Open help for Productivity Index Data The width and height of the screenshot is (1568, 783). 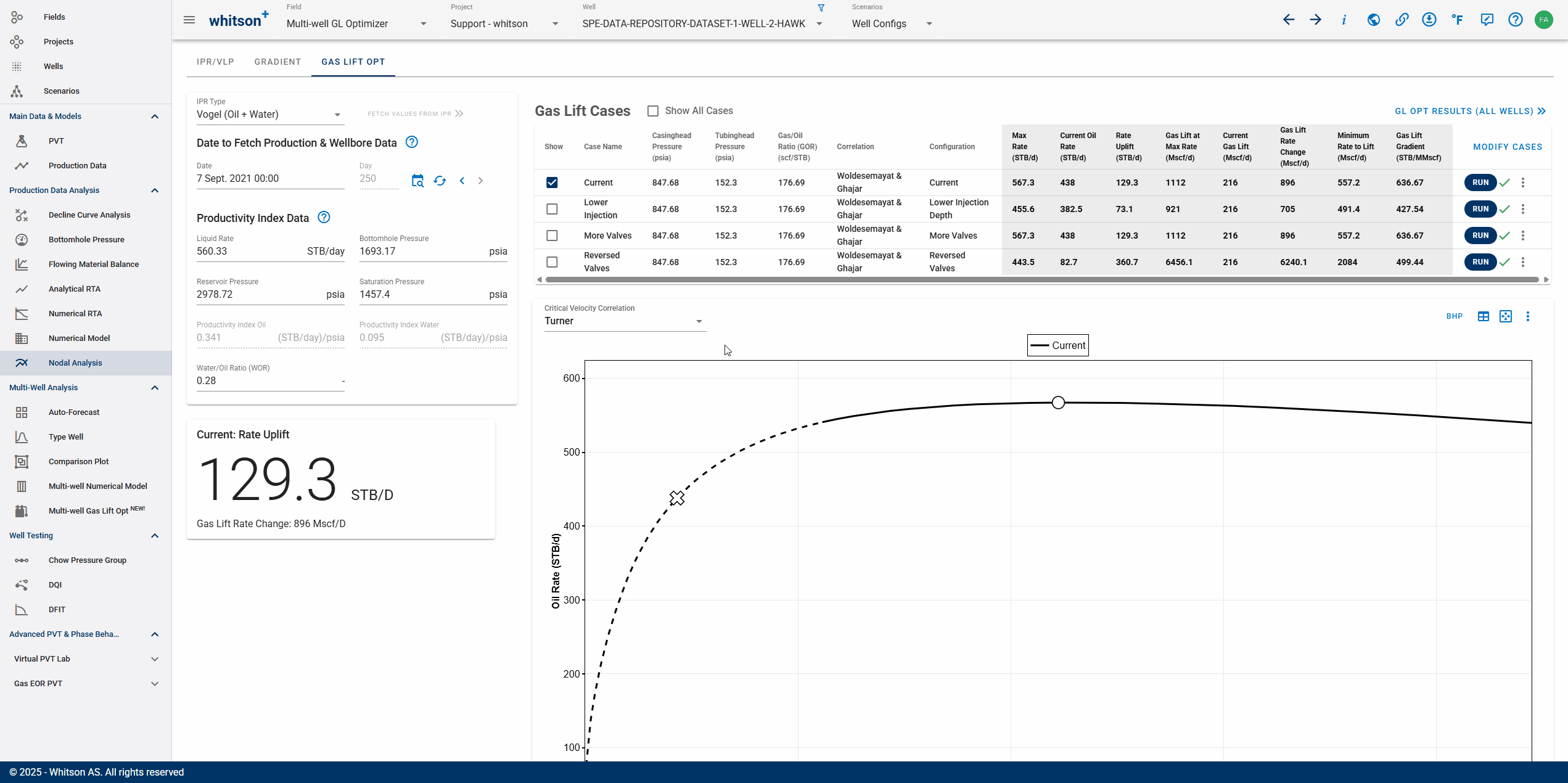(x=324, y=217)
